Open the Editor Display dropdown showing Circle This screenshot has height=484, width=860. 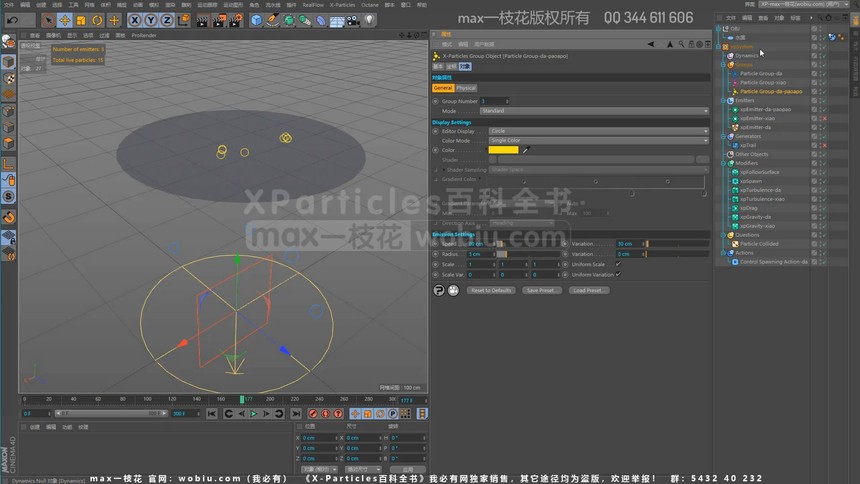pyautogui.click(x=598, y=131)
